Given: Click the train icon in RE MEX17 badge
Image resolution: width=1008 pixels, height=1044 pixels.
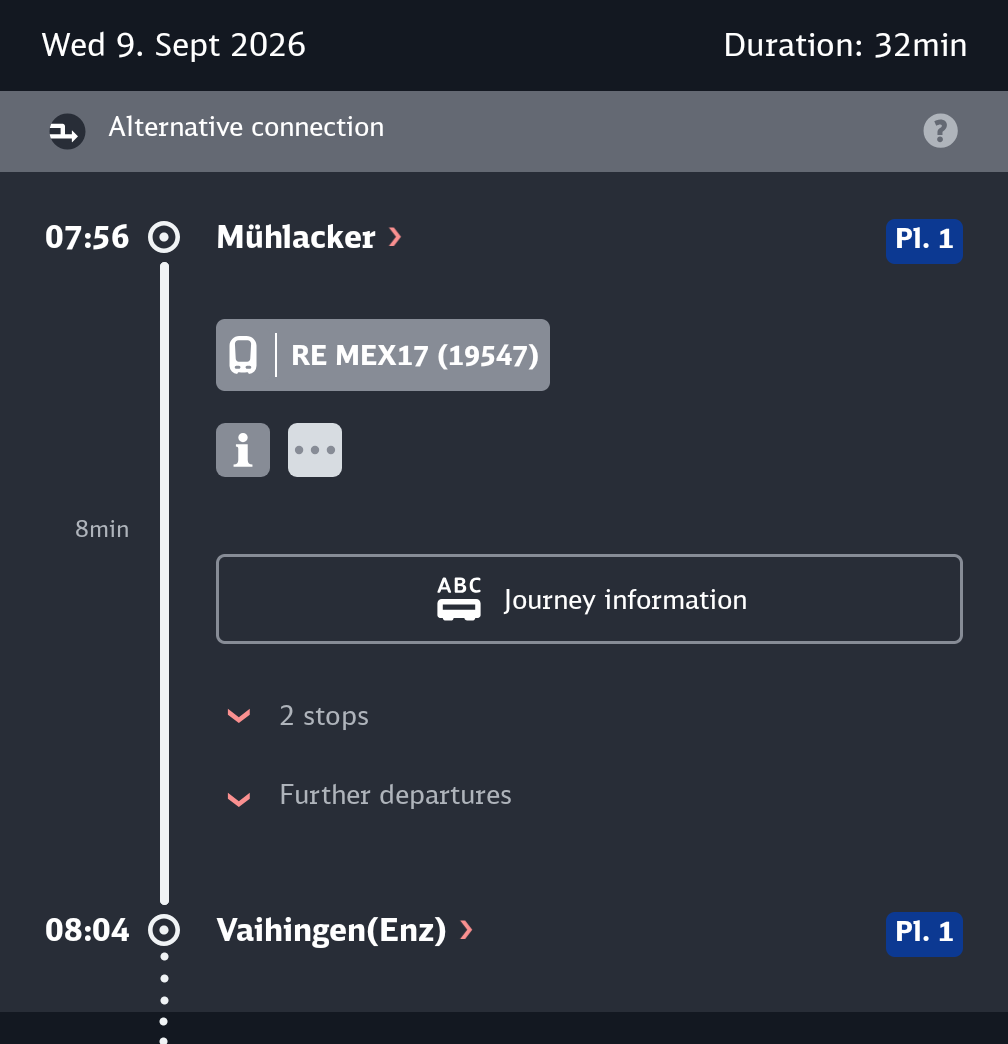Looking at the screenshot, I should [243, 355].
